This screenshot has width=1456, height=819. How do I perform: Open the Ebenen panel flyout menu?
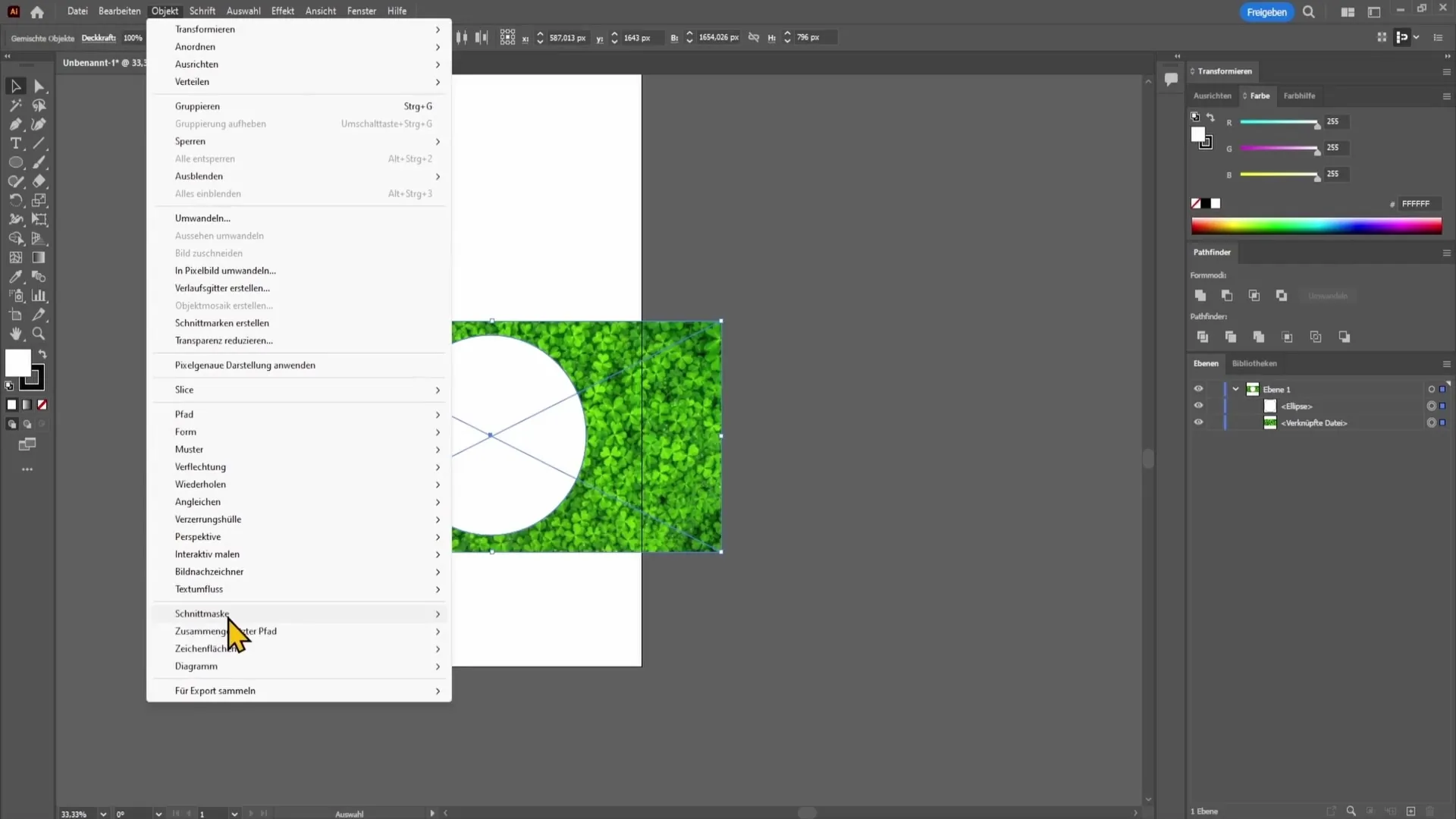tap(1446, 364)
